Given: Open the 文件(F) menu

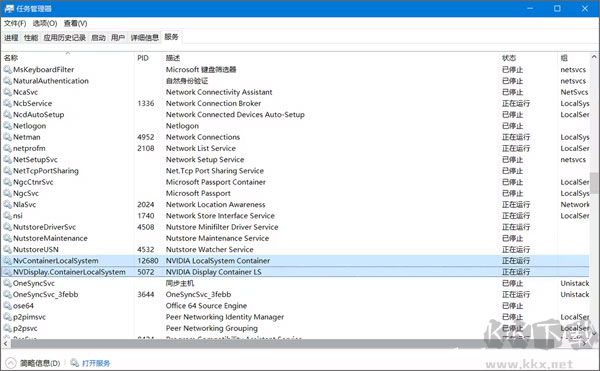Looking at the screenshot, I should pyautogui.click(x=15, y=23).
